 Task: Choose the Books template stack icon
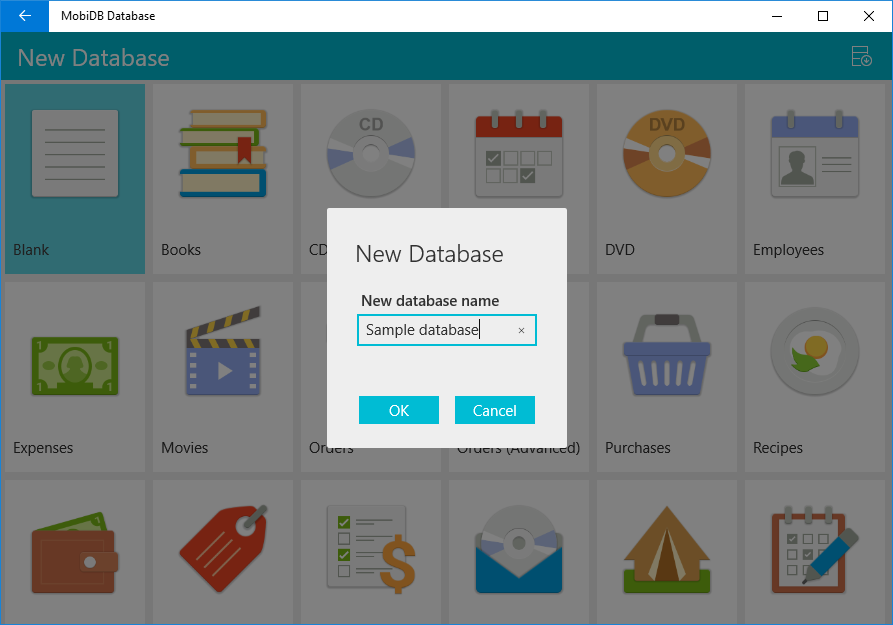click(223, 153)
